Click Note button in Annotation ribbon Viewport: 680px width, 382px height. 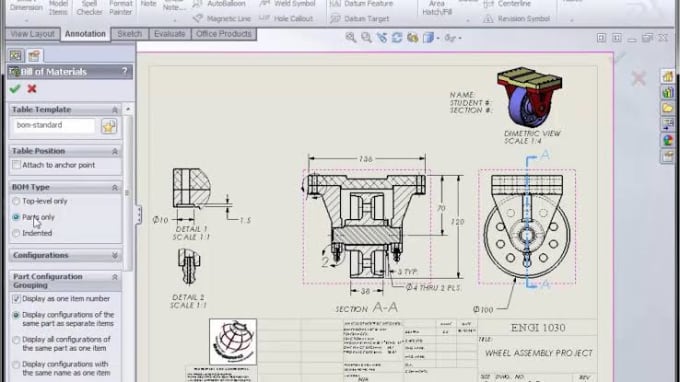[148, 4]
